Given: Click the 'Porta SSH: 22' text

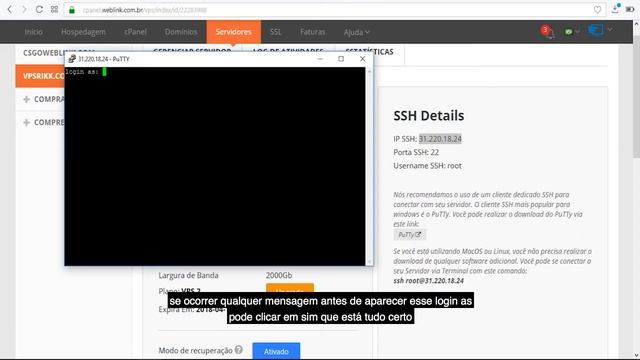Looking at the screenshot, I should click(x=416, y=152).
